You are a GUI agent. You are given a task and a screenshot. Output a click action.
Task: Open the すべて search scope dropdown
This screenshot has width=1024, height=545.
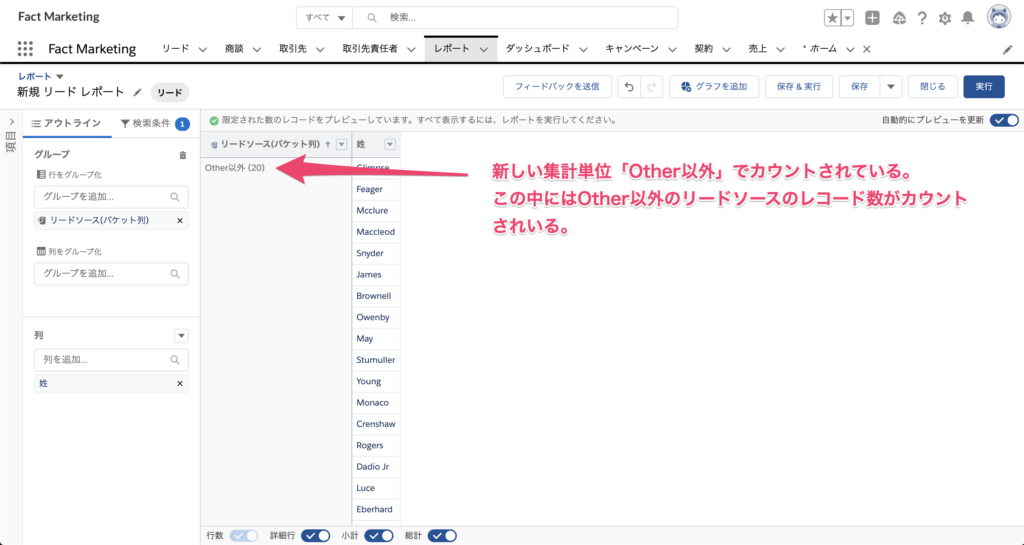(x=325, y=18)
